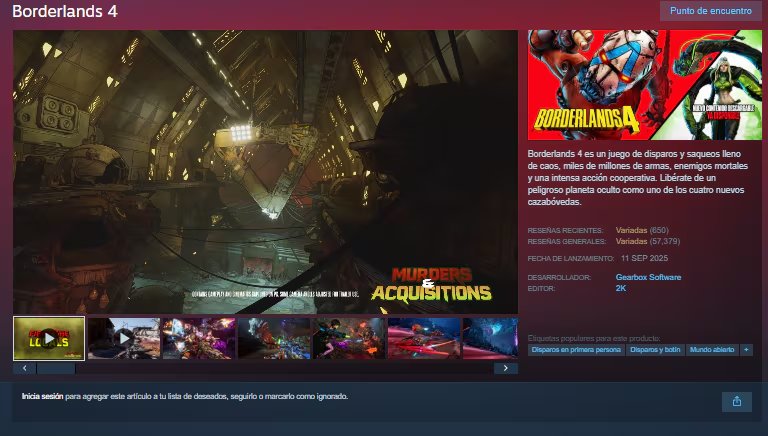Open the Gearbox Software developer link
Screen dimensions: 768x436
coord(648,277)
